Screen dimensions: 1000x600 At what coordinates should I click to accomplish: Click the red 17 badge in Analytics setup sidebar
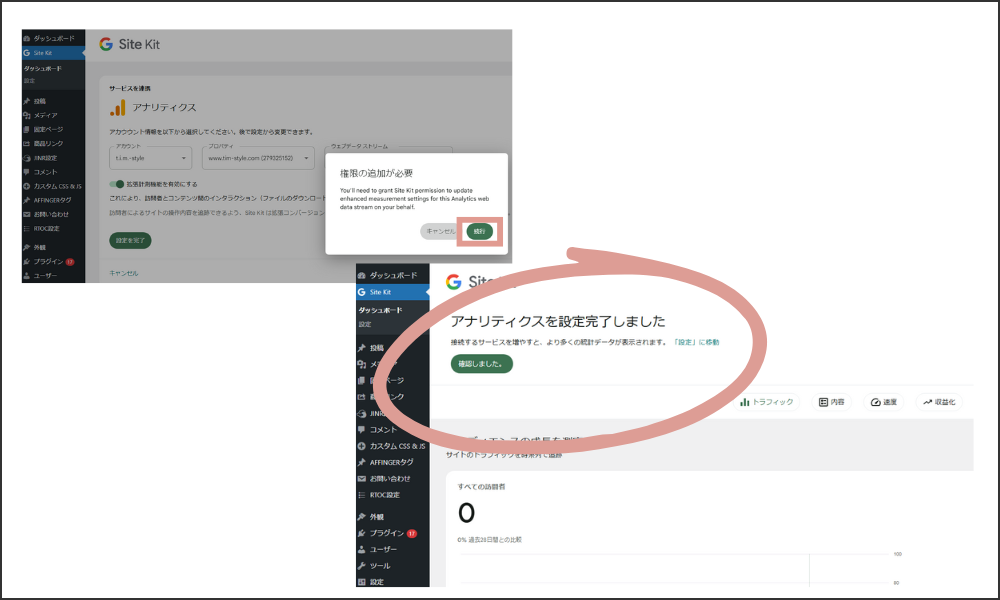(x=70, y=262)
